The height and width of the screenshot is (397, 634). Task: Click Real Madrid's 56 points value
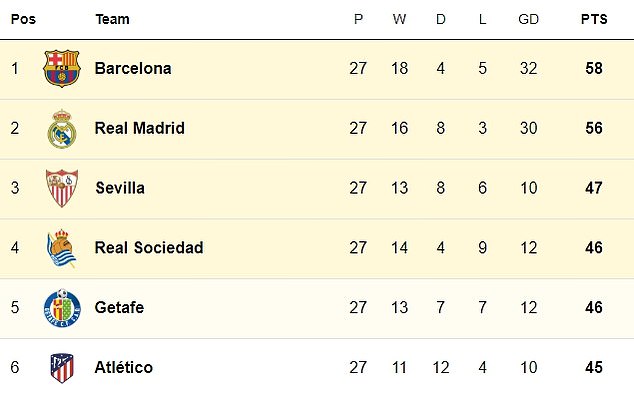pyautogui.click(x=594, y=128)
